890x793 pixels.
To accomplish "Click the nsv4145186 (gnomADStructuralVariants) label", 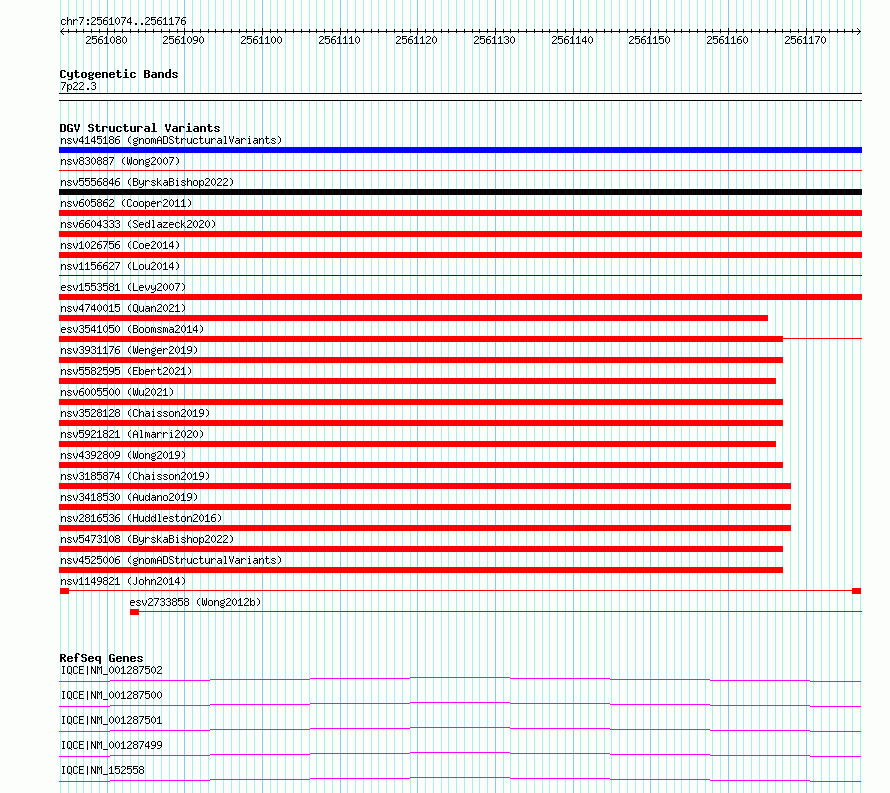I will (171, 140).
